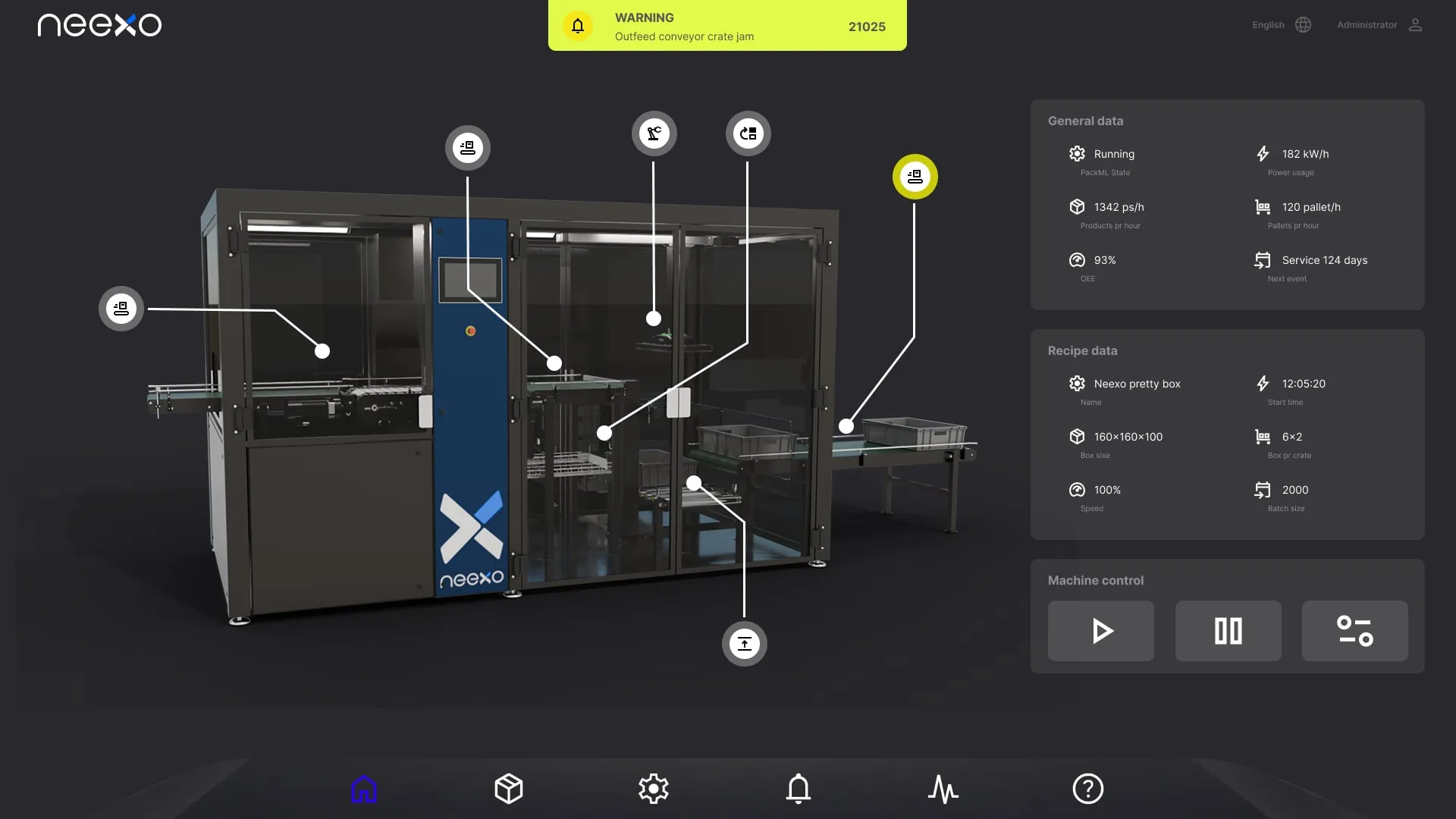
Task: Click the Service 124 days value
Action: [1325, 260]
